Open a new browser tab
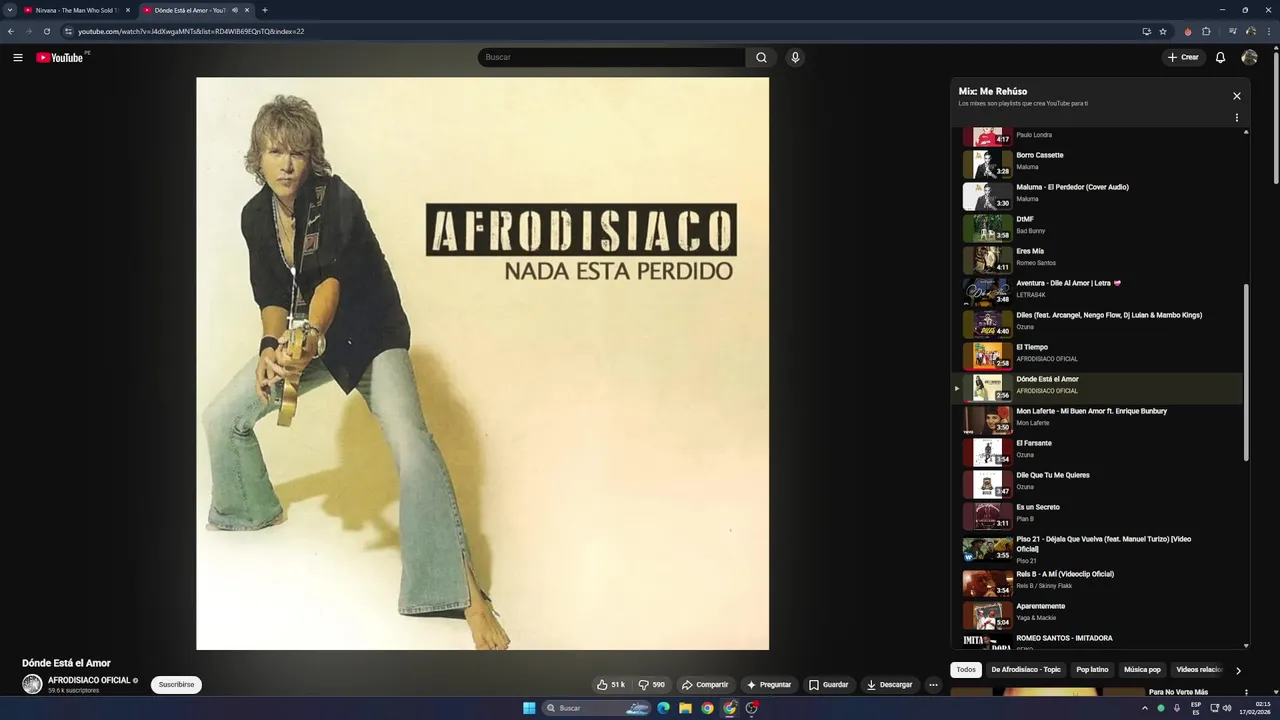1280x720 pixels. [265, 10]
